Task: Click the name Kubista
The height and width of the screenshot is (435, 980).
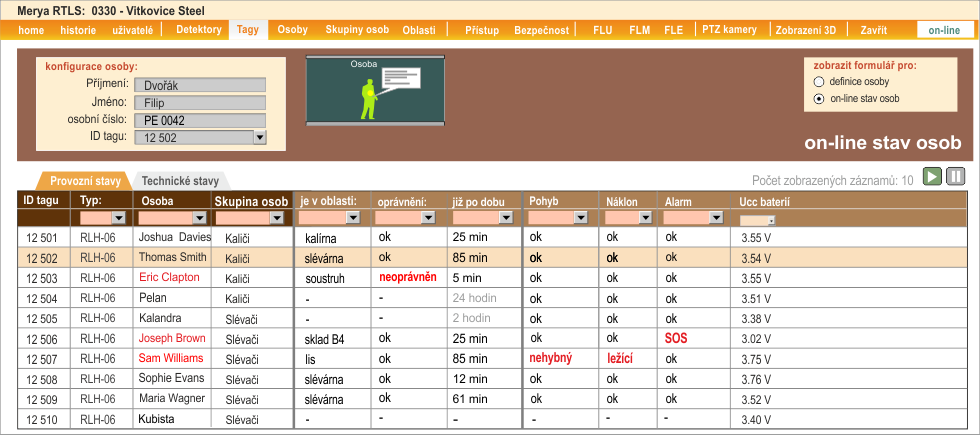Action: pos(156,419)
